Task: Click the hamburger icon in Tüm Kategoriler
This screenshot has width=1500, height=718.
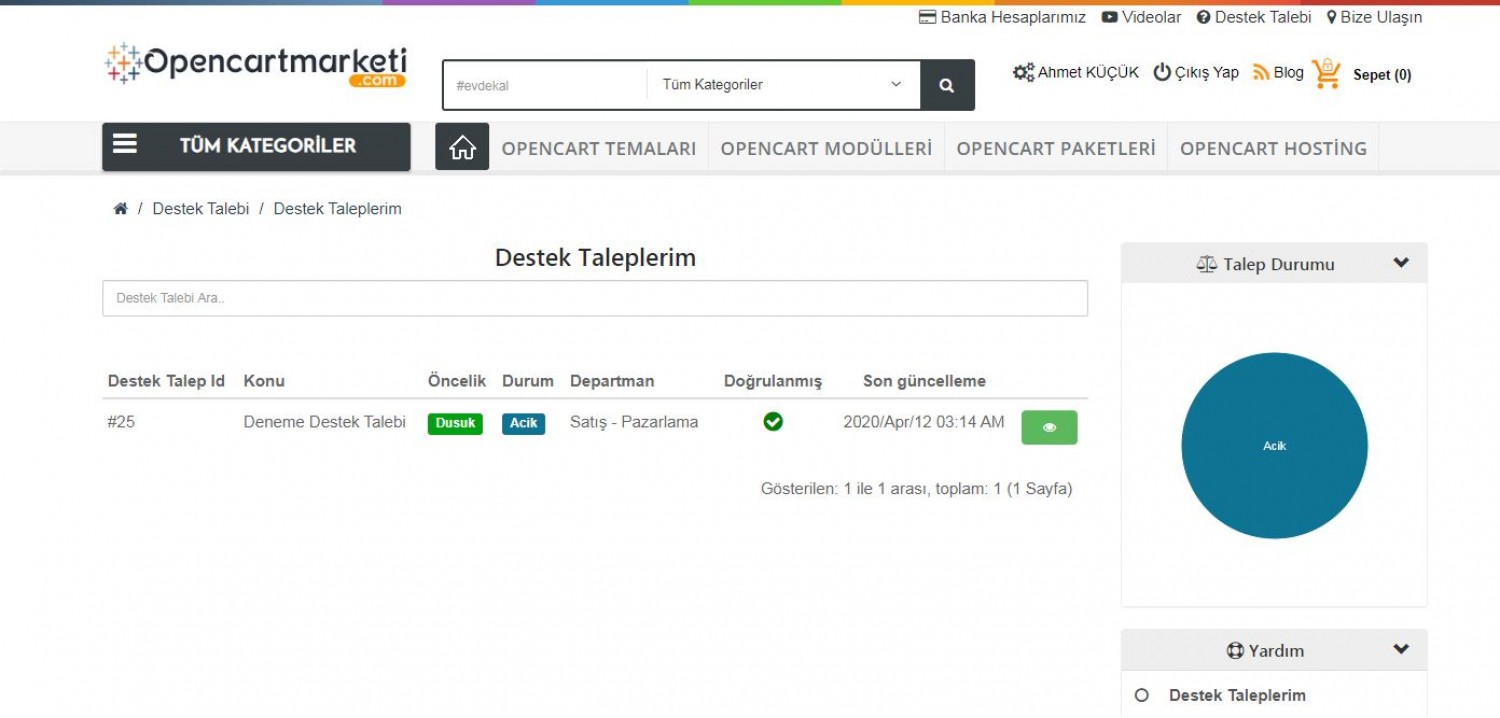Action: pos(125,144)
